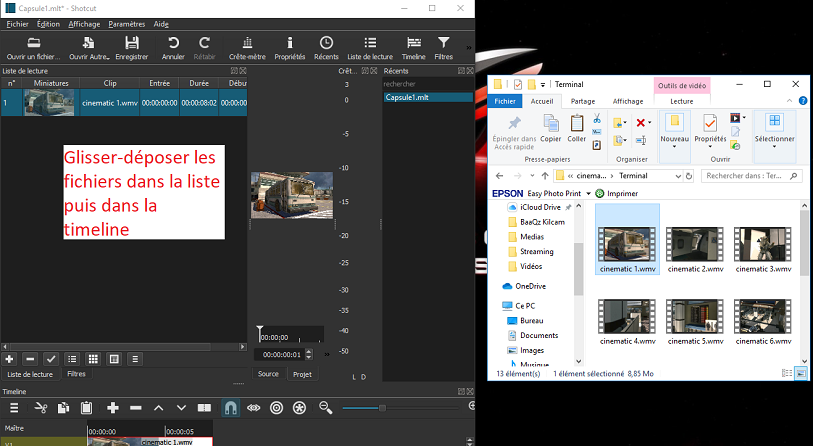Open Fichier menu in Shotcut
Screen dimensions: 813x446
(x=17, y=24)
